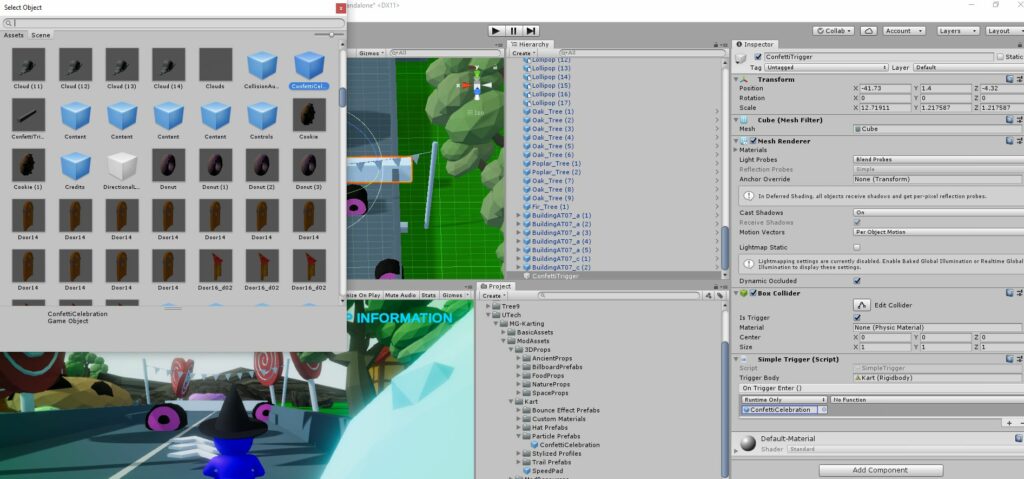Toggle the Is Trigger checkbox
This screenshot has width=1024, height=479.
coord(857,317)
